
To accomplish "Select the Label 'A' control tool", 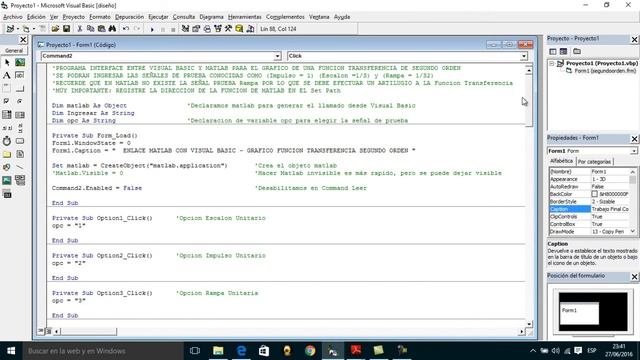I will (x=7, y=76).
